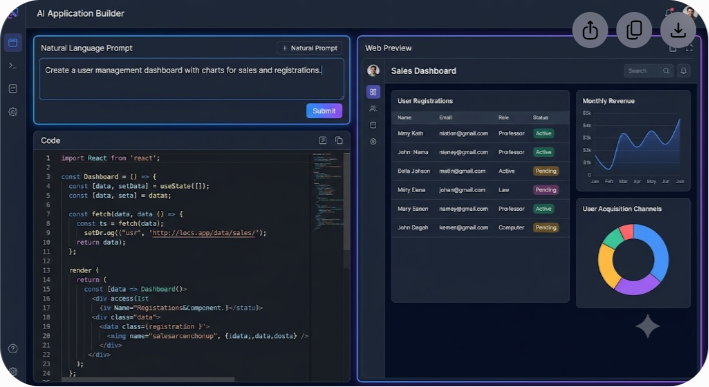Click the AI Application Builder title
Screen dimensions: 709x387
tap(80, 14)
